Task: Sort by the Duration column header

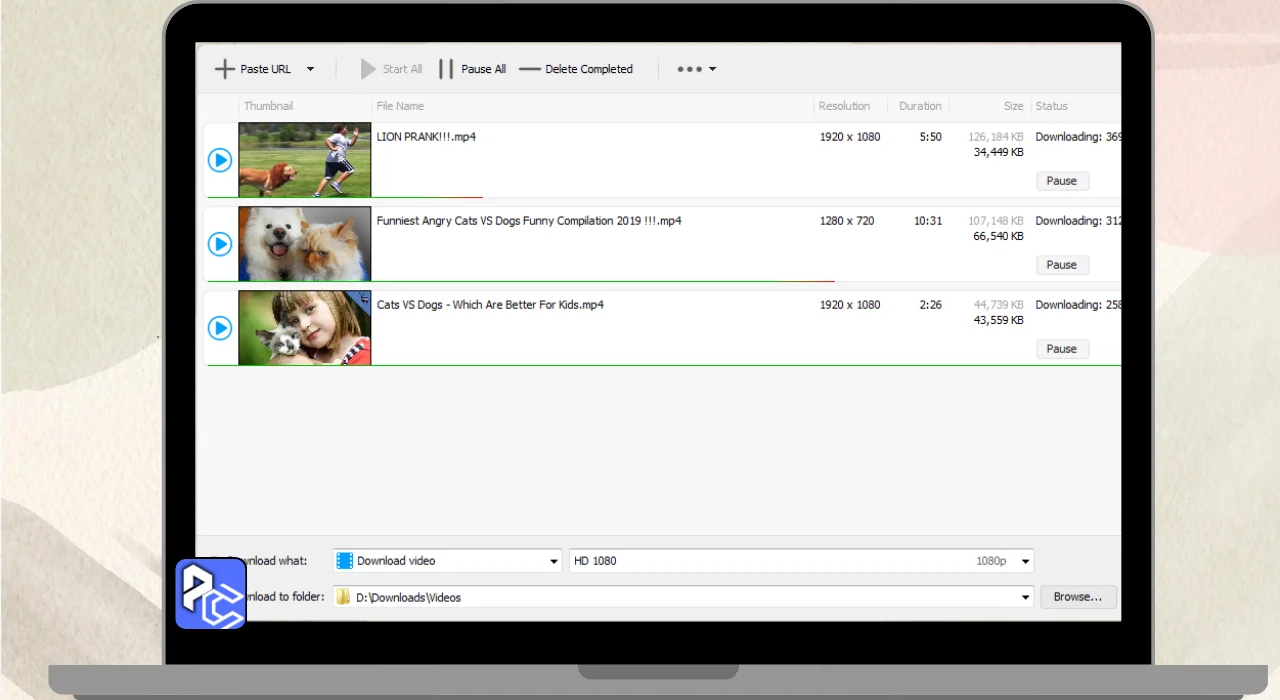Action: (x=919, y=106)
